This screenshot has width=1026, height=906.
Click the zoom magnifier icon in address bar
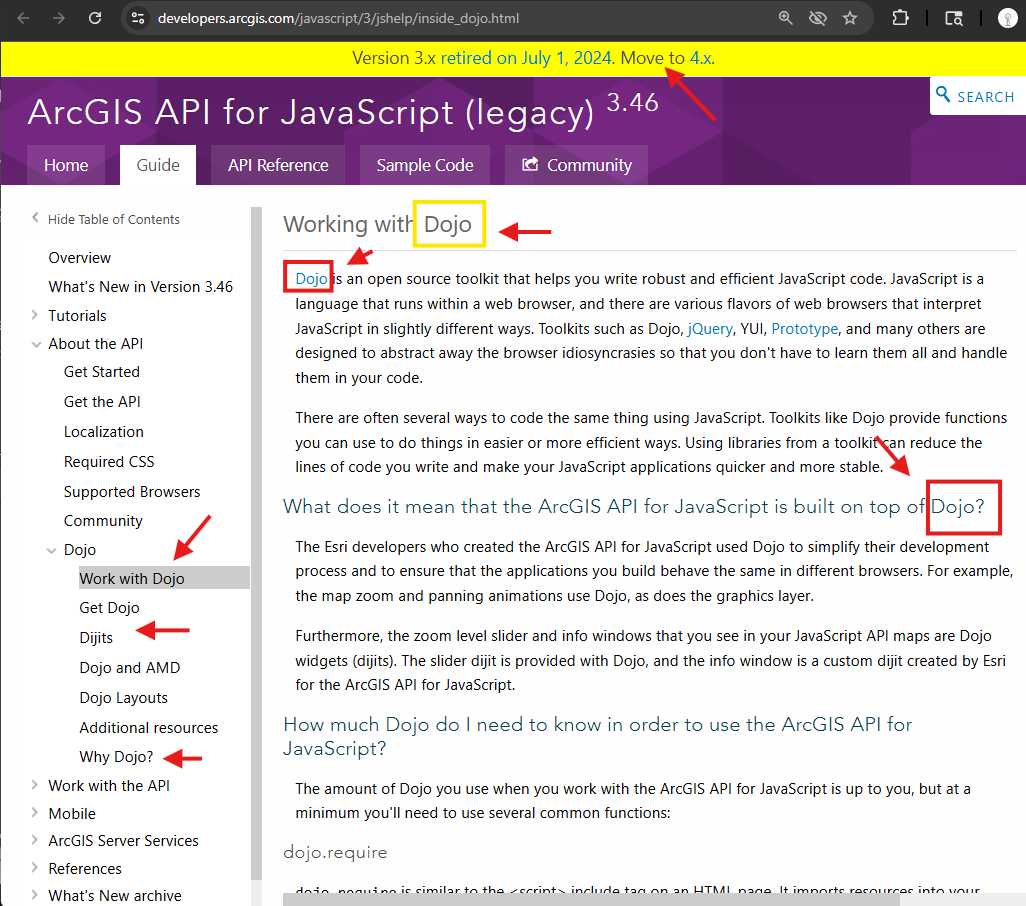786,18
